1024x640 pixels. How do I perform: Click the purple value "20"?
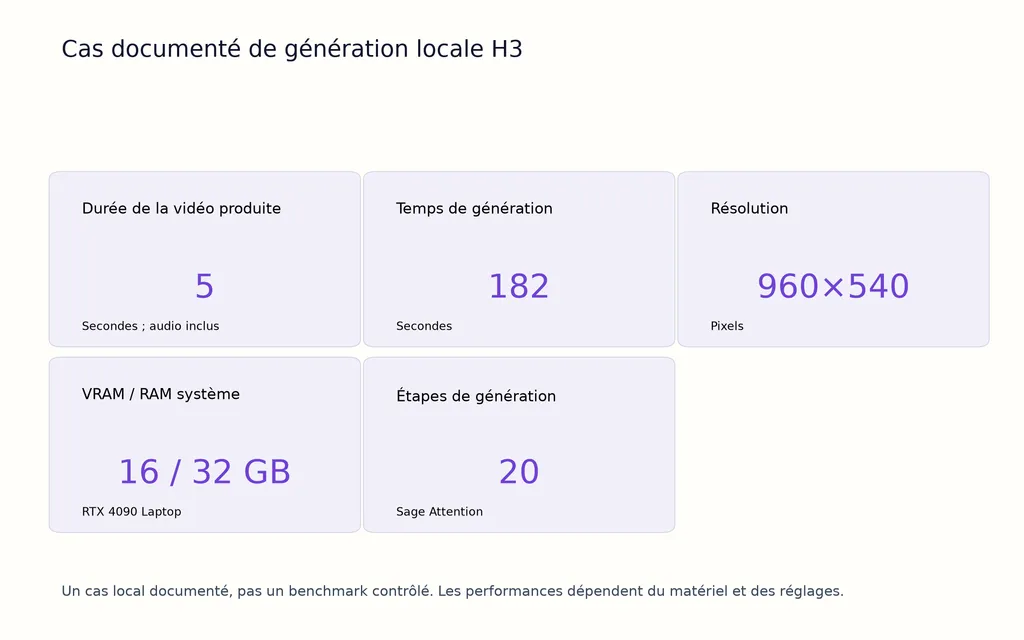[519, 472]
